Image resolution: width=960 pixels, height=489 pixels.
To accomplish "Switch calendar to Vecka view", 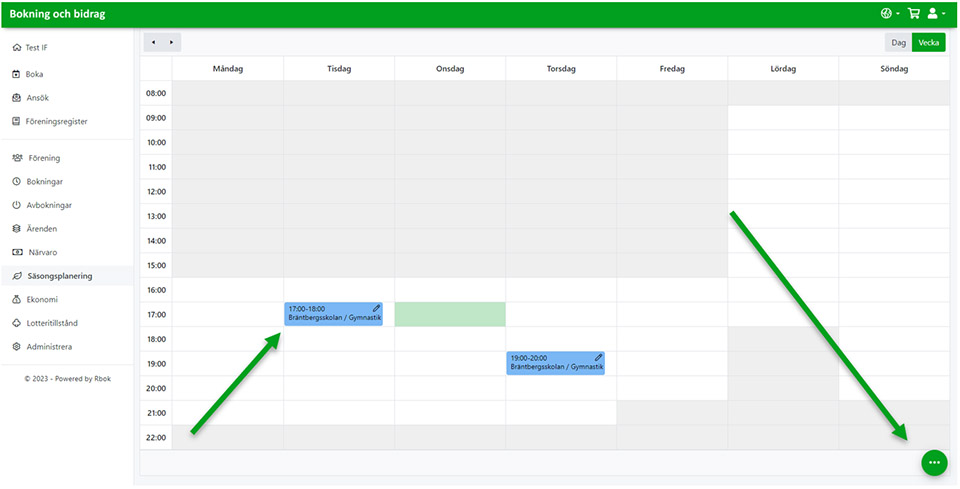I will (x=928, y=43).
